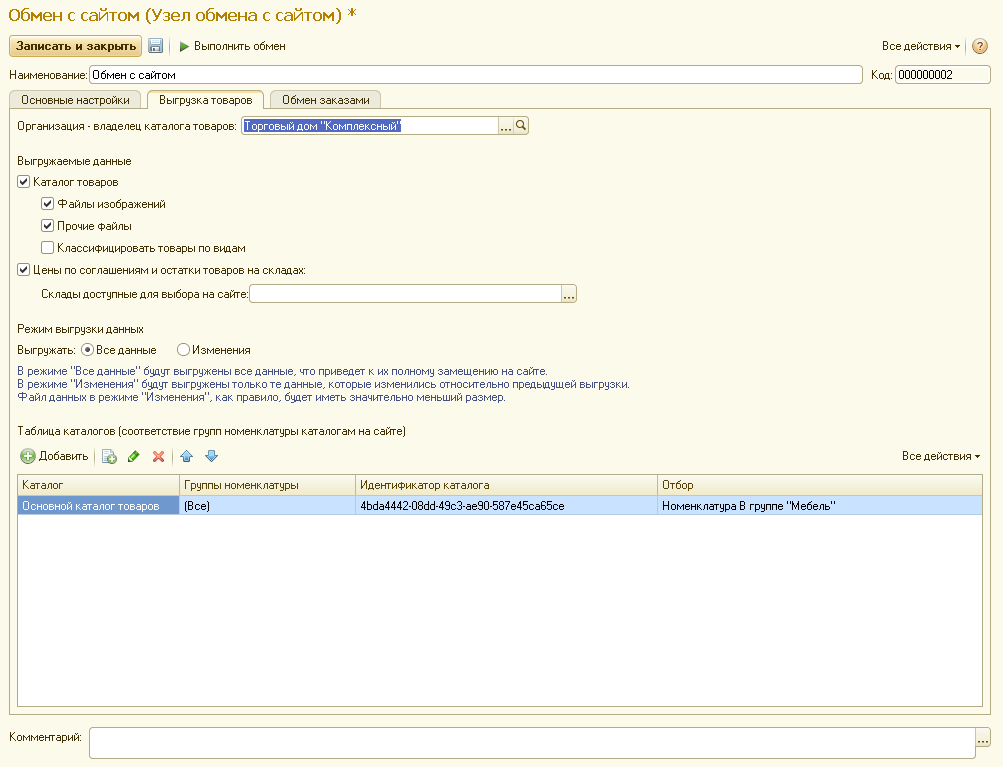Viewport: 1003px width, 767px height.
Task: Expand Все действия menu above catalog table
Action: 940,456
